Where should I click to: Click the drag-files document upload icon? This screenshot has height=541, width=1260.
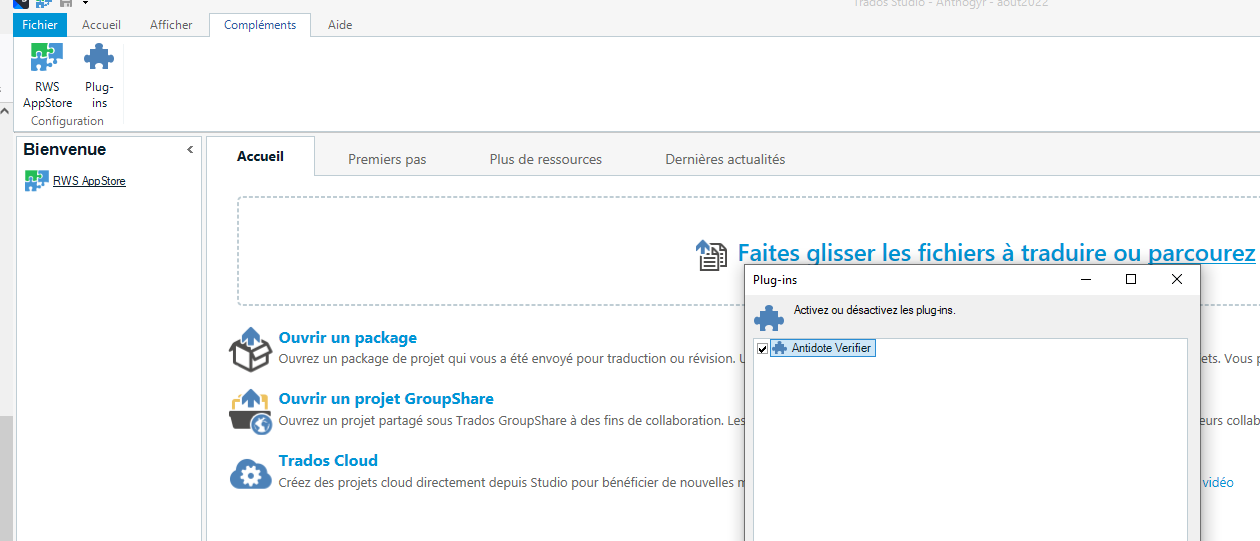click(711, 255)
